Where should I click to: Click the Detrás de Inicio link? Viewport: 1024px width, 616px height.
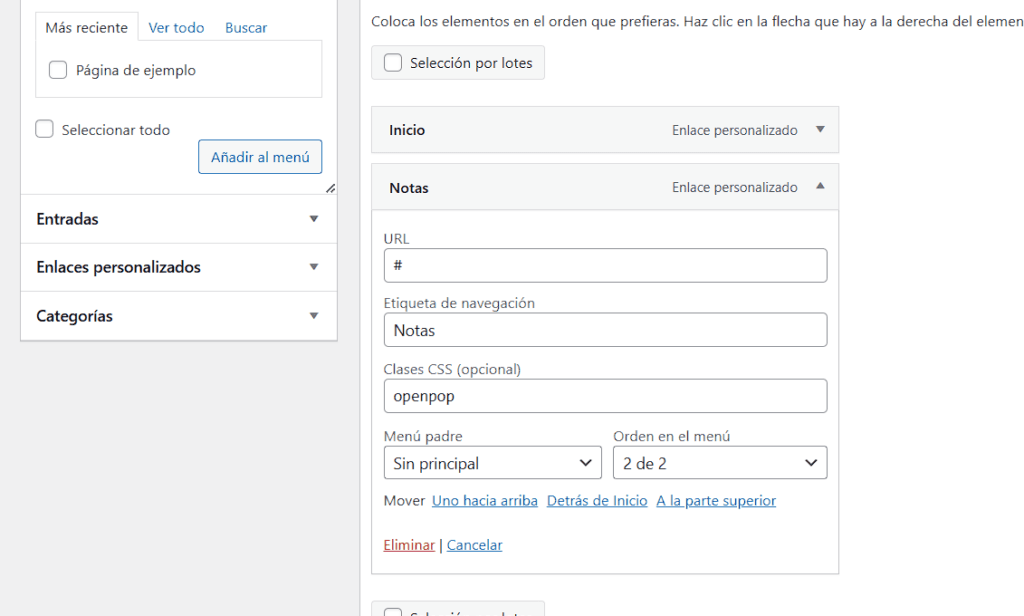tap(597, 501)
